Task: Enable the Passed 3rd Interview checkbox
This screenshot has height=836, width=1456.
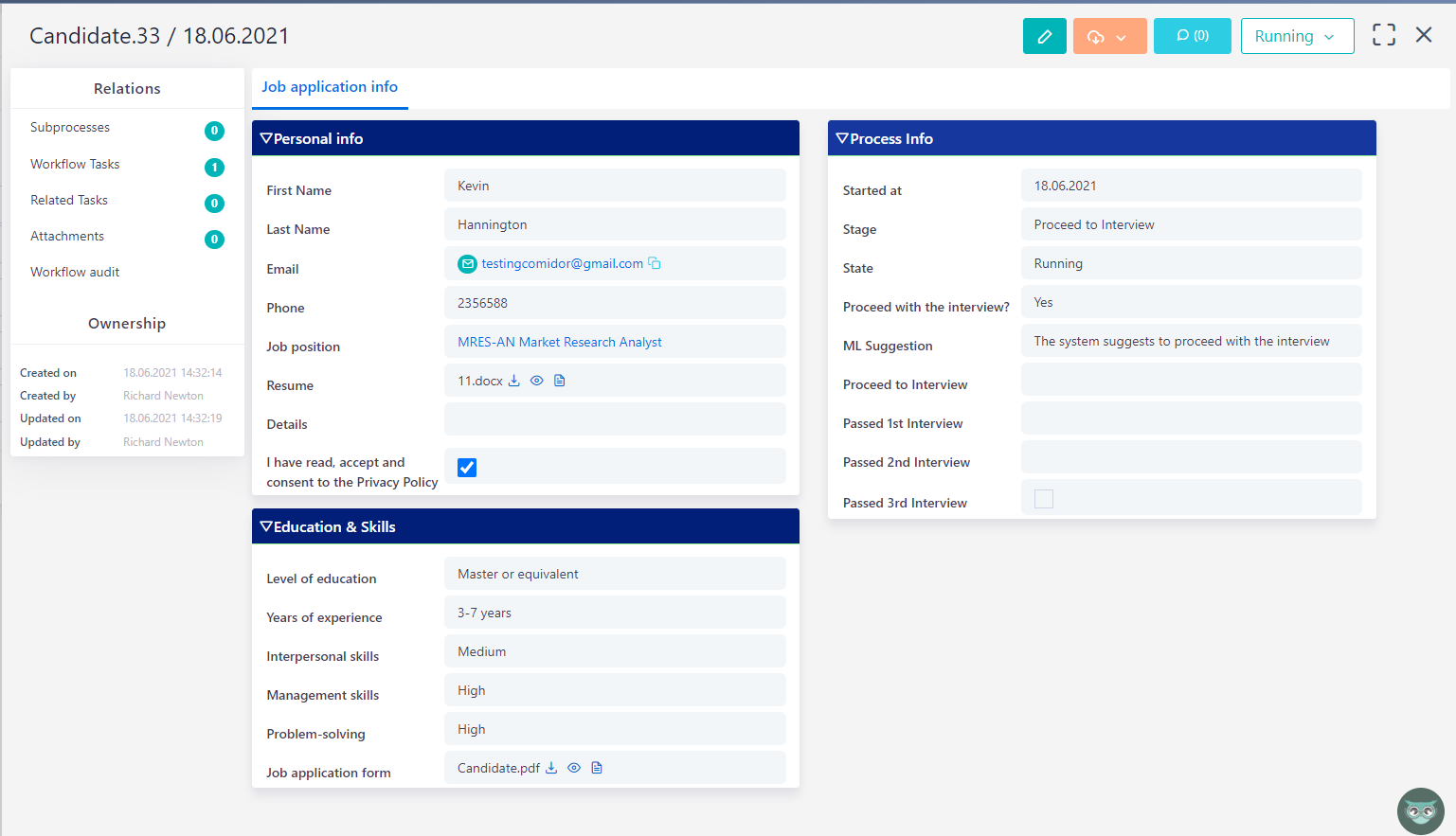Action: pyautogui.click(x=1043, y=498)
